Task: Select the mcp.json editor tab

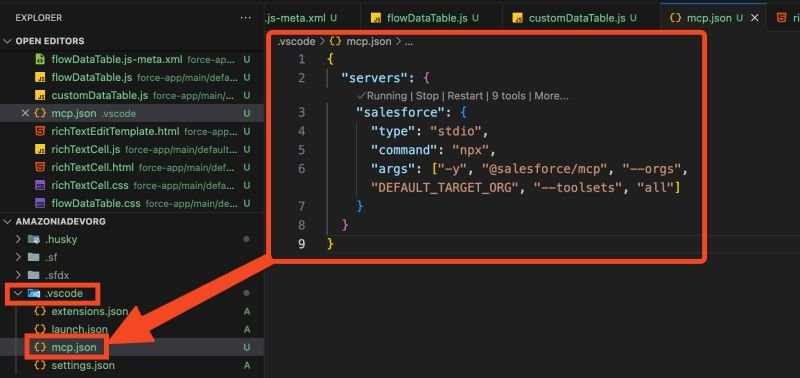Action: click(713, 18)
